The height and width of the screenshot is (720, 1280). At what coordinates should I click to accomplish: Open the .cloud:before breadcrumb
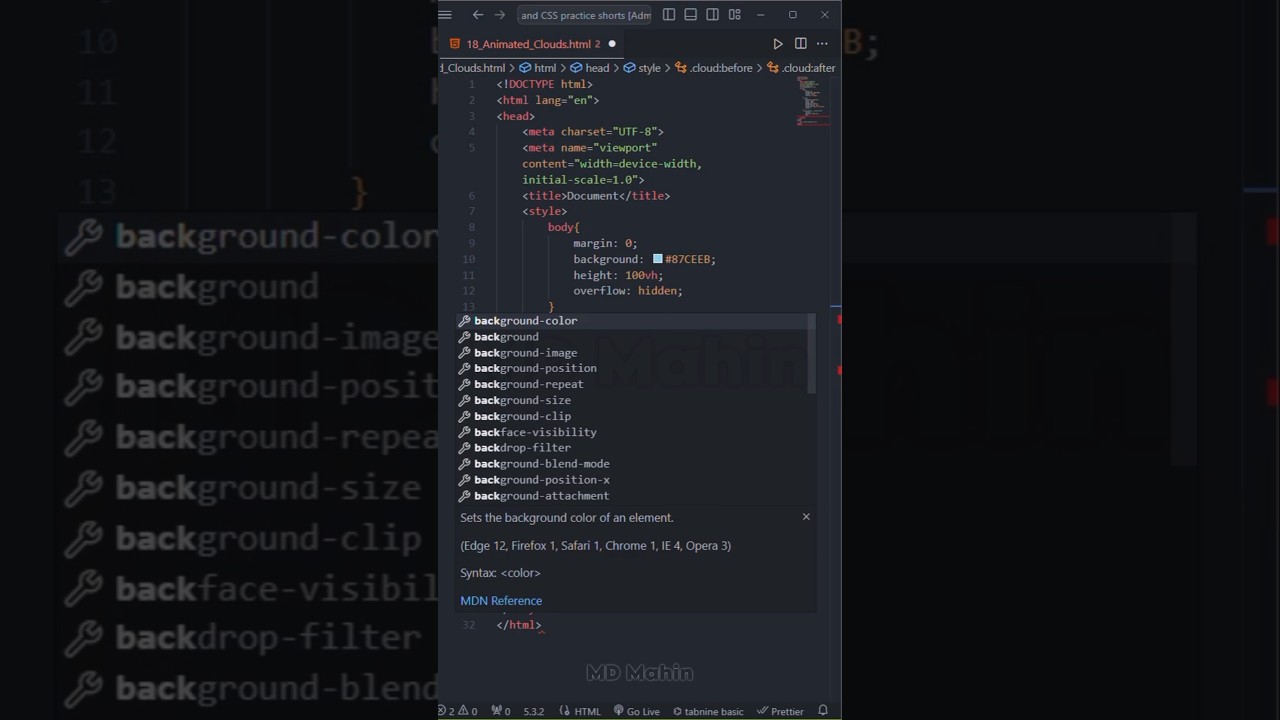pyautogui.click(x=714, y=68)
